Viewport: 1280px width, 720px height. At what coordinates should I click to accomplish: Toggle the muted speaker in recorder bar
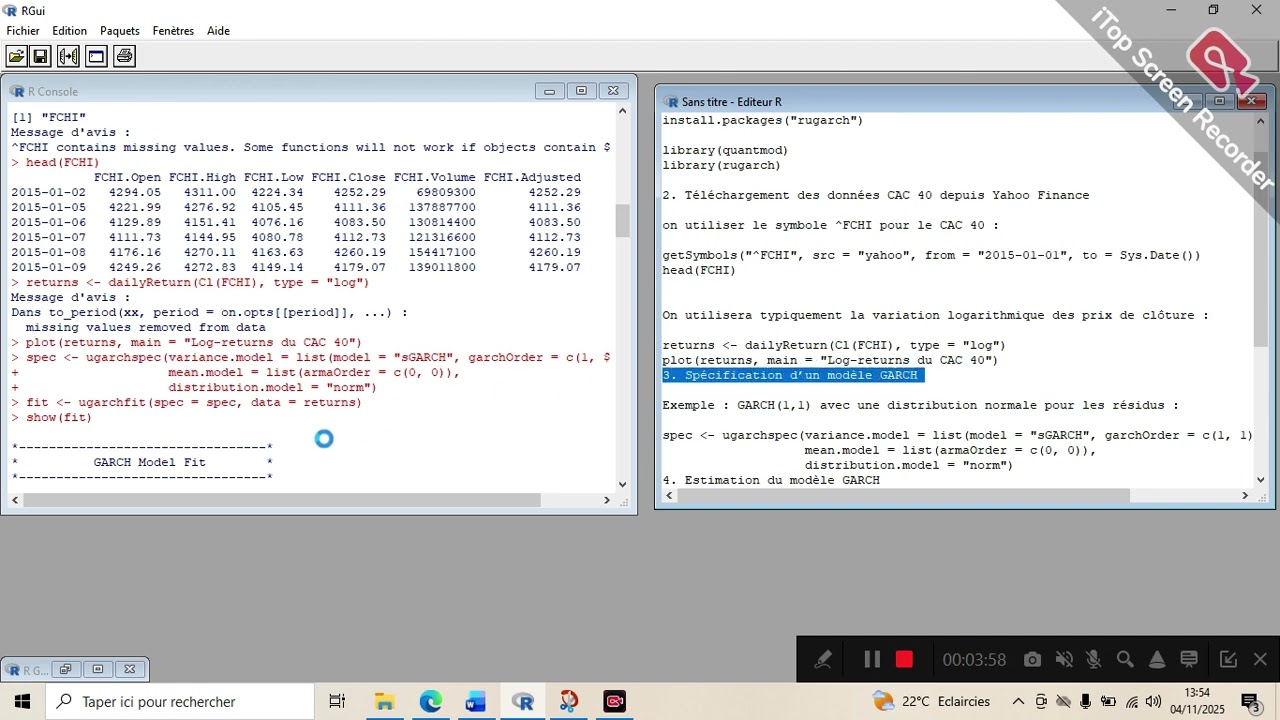tap(1064, 659)
